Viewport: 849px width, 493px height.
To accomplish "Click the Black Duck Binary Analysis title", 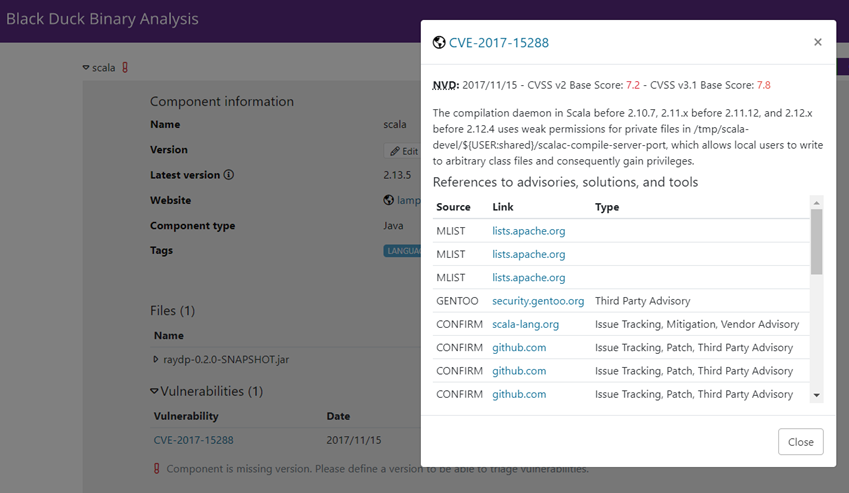I will [102, 19].
